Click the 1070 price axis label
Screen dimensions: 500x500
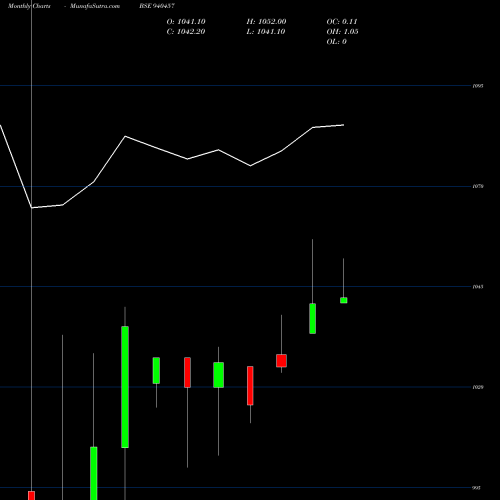pos(478,186)
